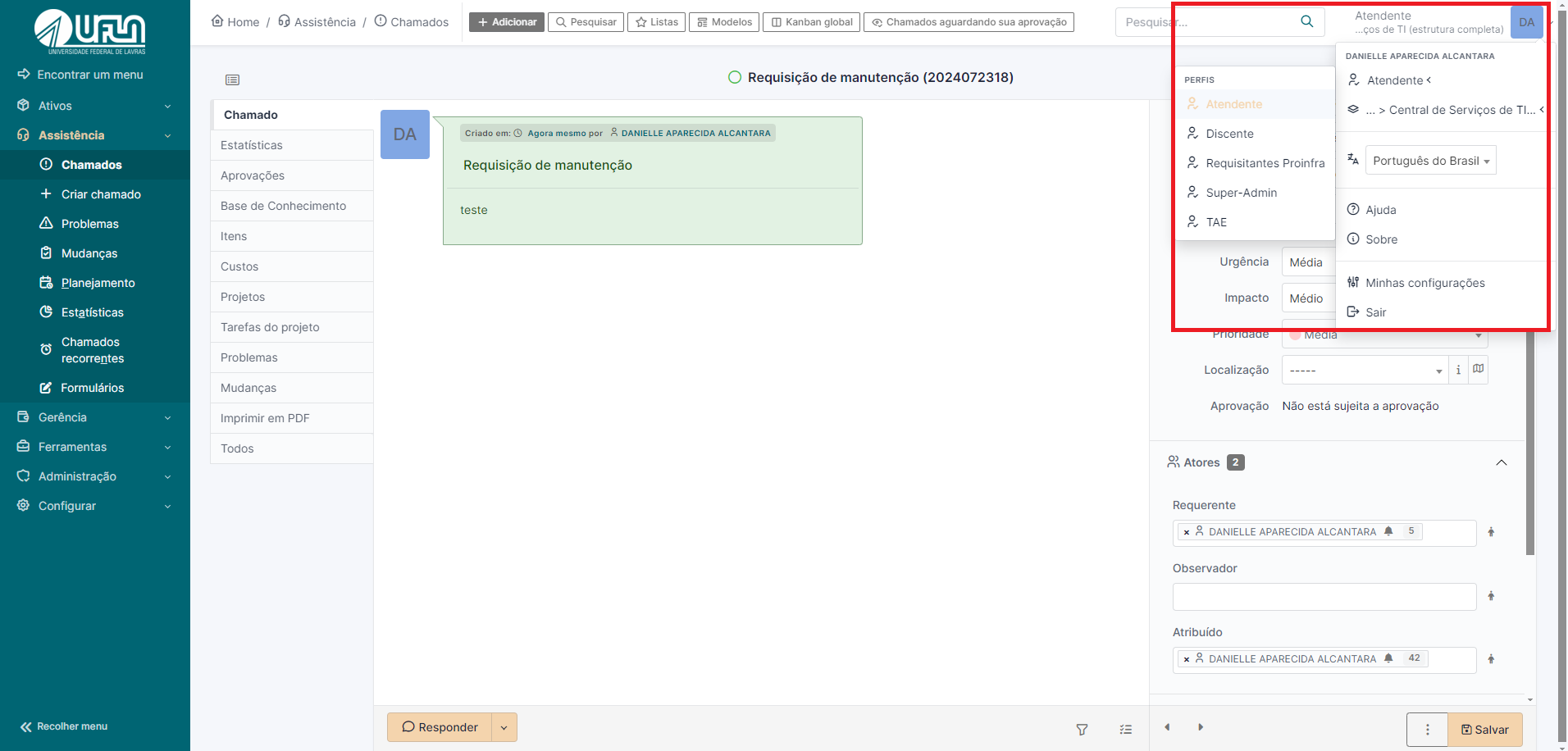Click the timeline view icon beside the title
This screenshot has height=751, width=1568.
click(x=232, y=80)
